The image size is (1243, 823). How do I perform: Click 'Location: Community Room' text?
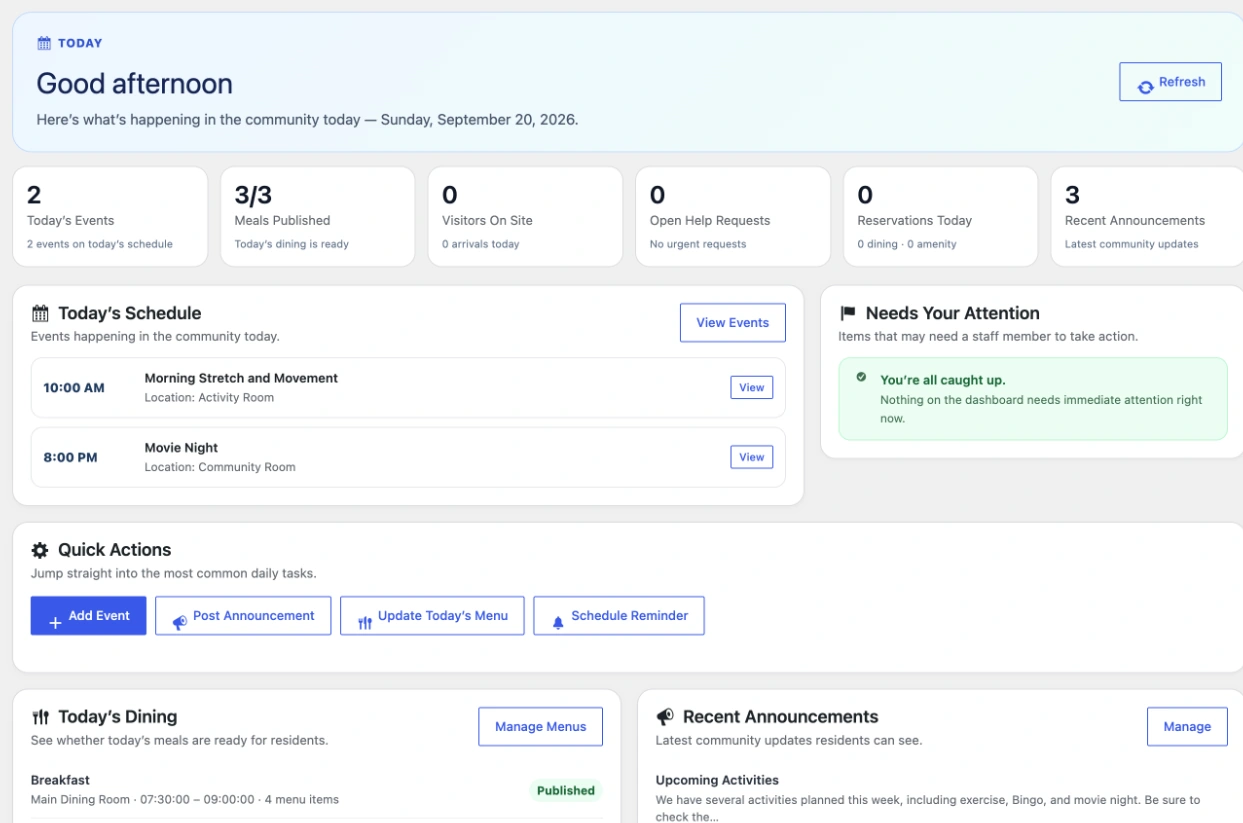[x=220, y=467]
